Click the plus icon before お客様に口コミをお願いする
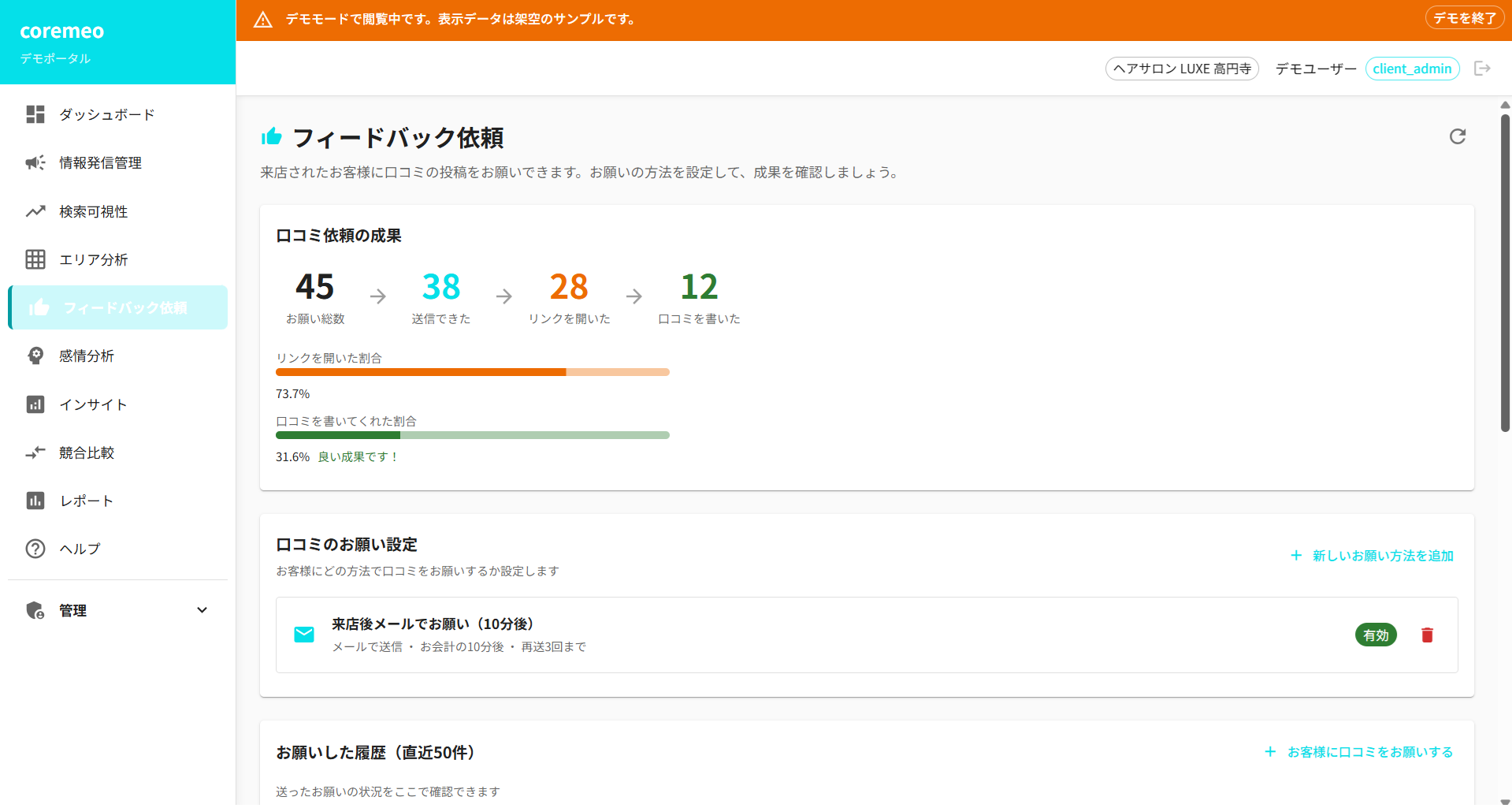 coord(1270,752)
